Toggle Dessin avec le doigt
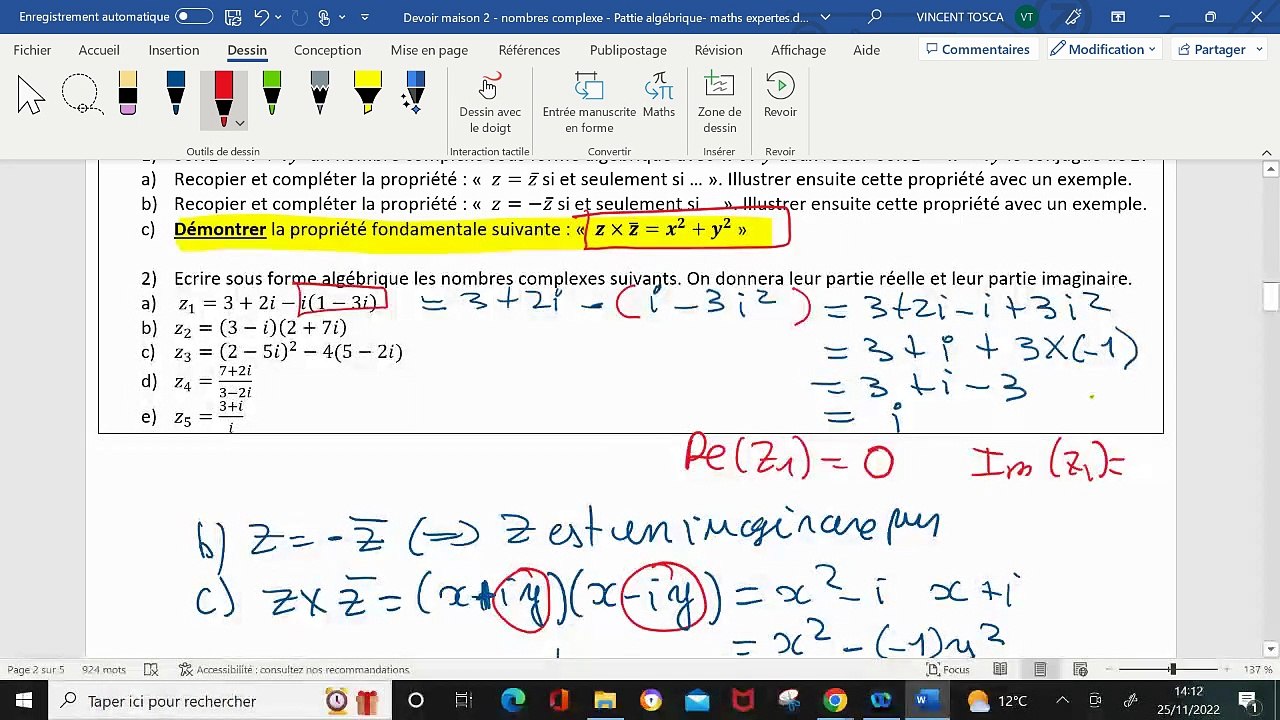 pos(490,104)
